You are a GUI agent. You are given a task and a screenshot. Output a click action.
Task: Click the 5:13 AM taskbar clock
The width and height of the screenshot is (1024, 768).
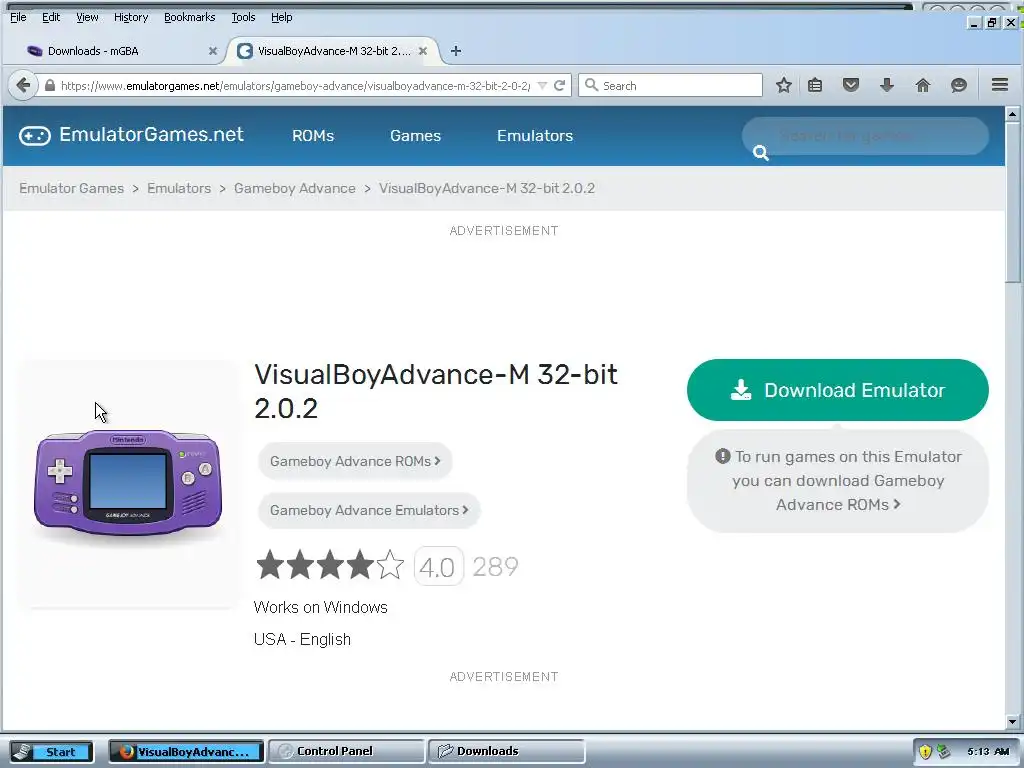click(x=988, y=752)
